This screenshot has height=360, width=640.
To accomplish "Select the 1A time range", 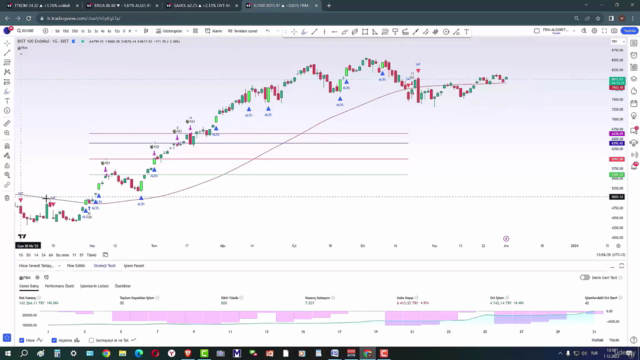I will click(x=36, y=255).
